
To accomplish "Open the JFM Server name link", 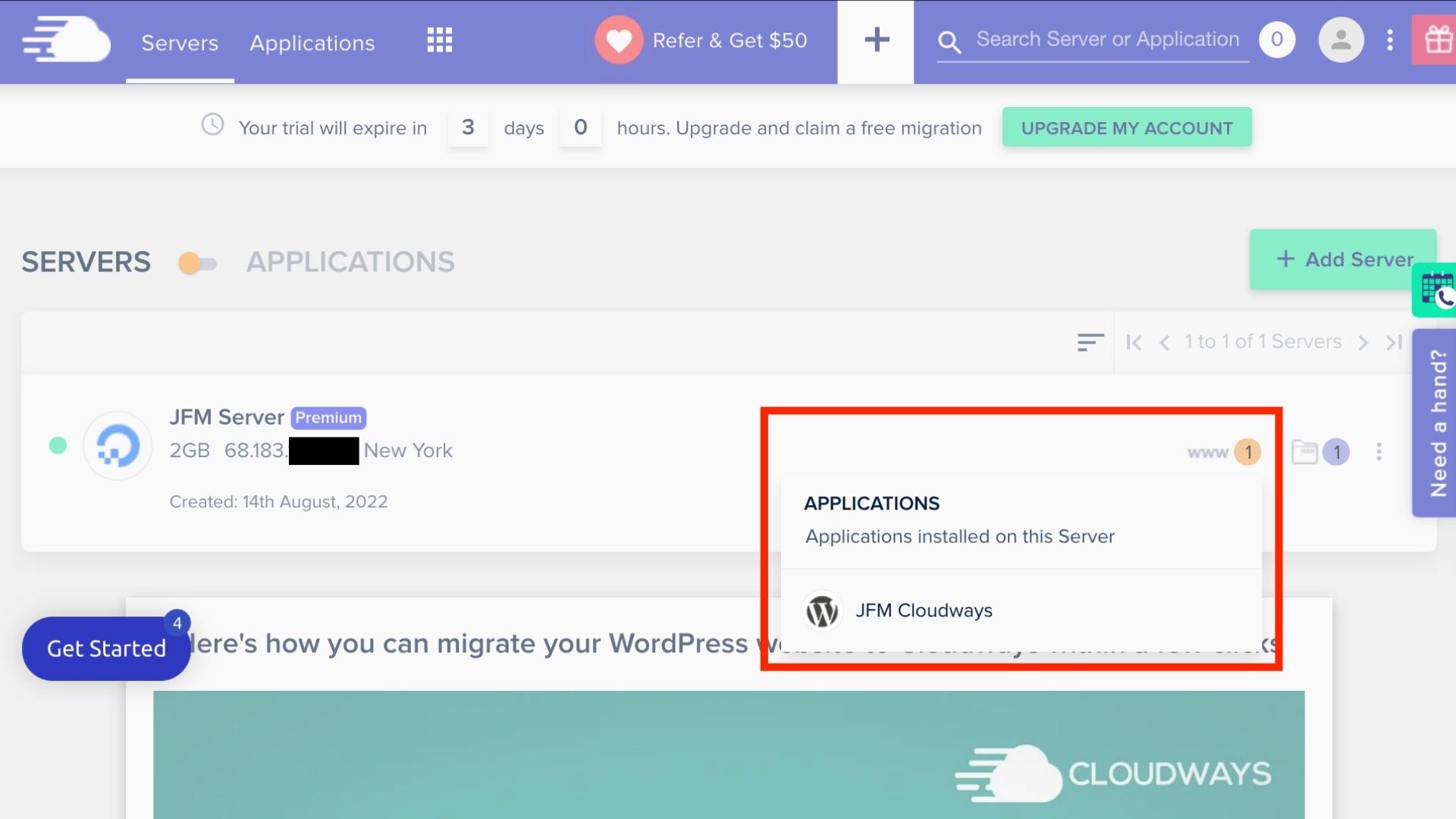I will [227, 417].
